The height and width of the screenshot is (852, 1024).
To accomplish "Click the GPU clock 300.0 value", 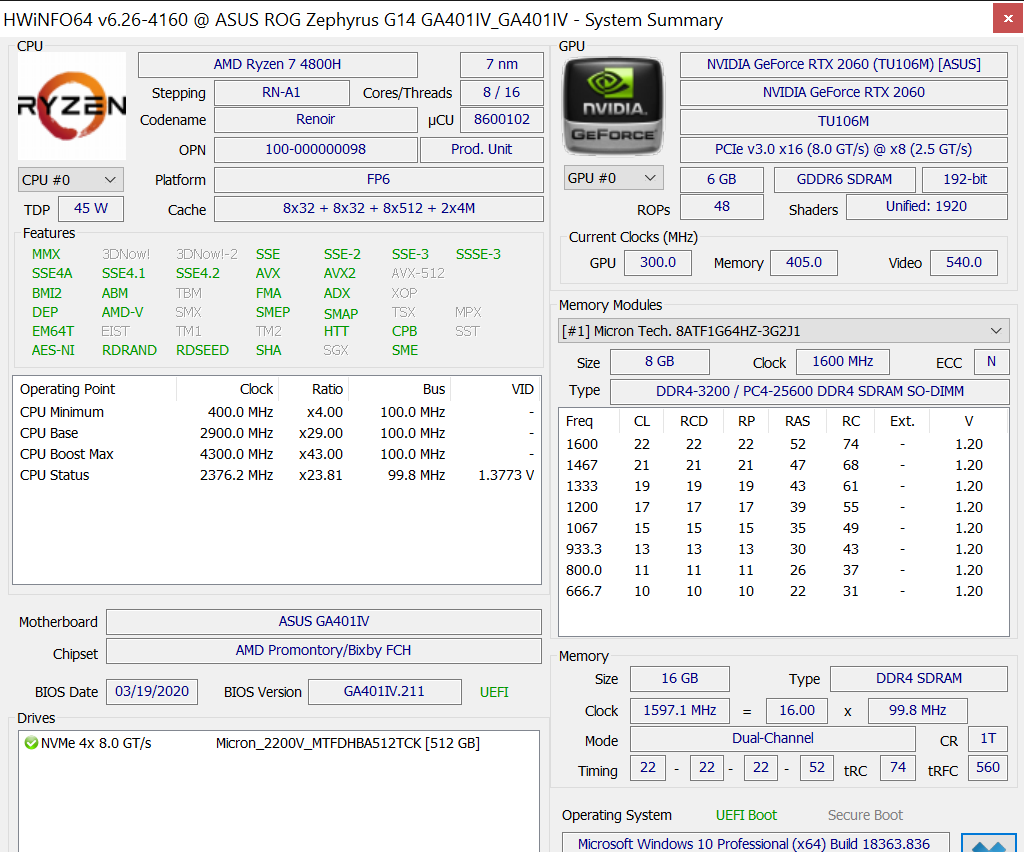I will coord(657,263).
